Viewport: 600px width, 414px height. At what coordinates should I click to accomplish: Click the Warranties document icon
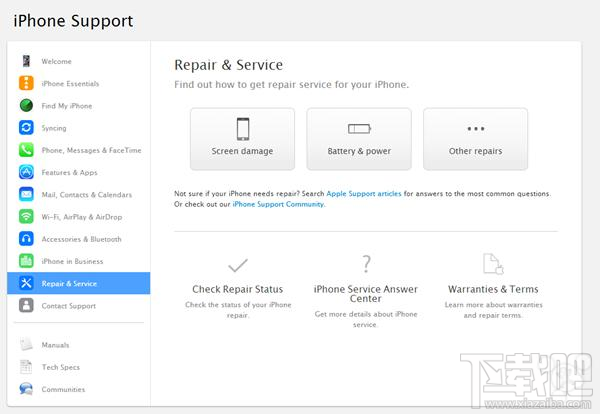tap(493, 264)
